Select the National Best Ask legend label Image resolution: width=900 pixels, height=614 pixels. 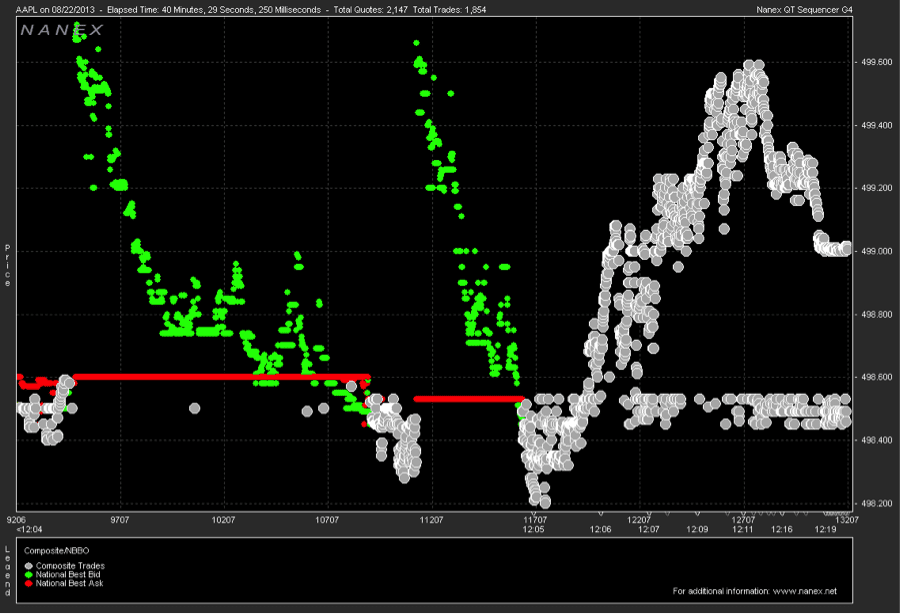(70, 584)
